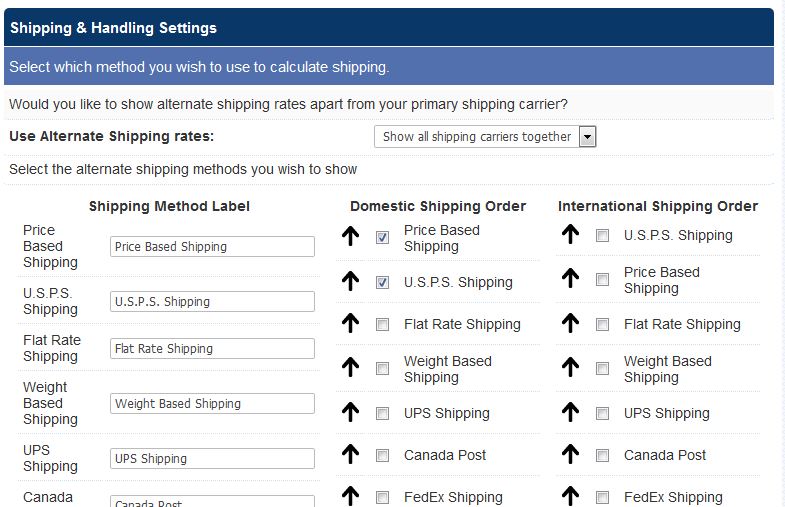Enable international Flat Rate Shipping checkbox
The width and height of the screenshot is (785, 507).
click(602, 324)
